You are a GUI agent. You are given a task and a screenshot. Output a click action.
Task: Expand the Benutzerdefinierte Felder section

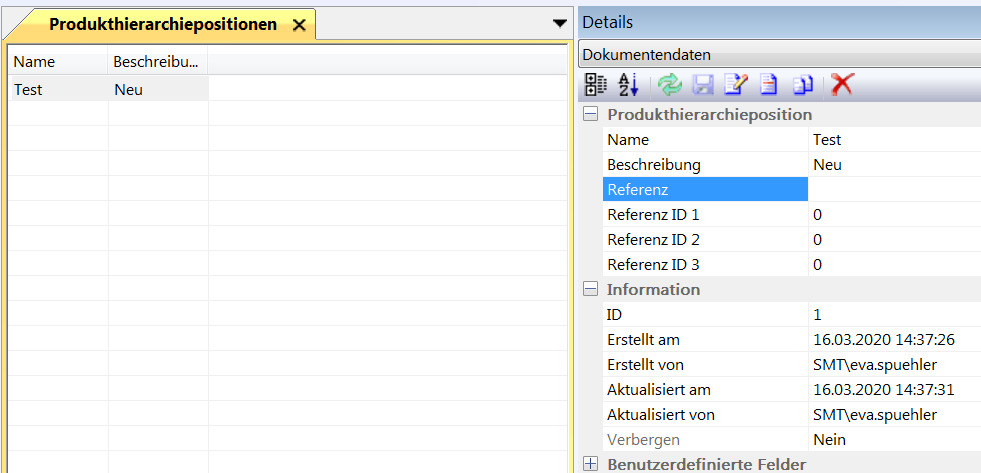591,464
